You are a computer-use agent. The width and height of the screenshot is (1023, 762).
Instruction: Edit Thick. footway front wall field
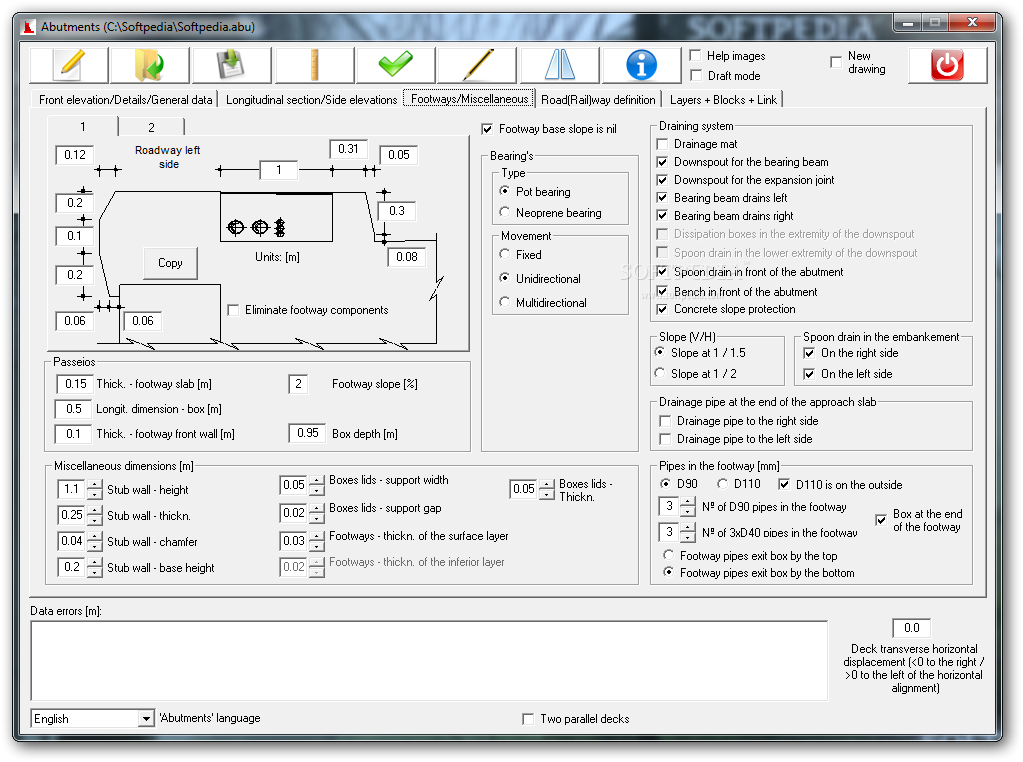[x=74, y=434]
